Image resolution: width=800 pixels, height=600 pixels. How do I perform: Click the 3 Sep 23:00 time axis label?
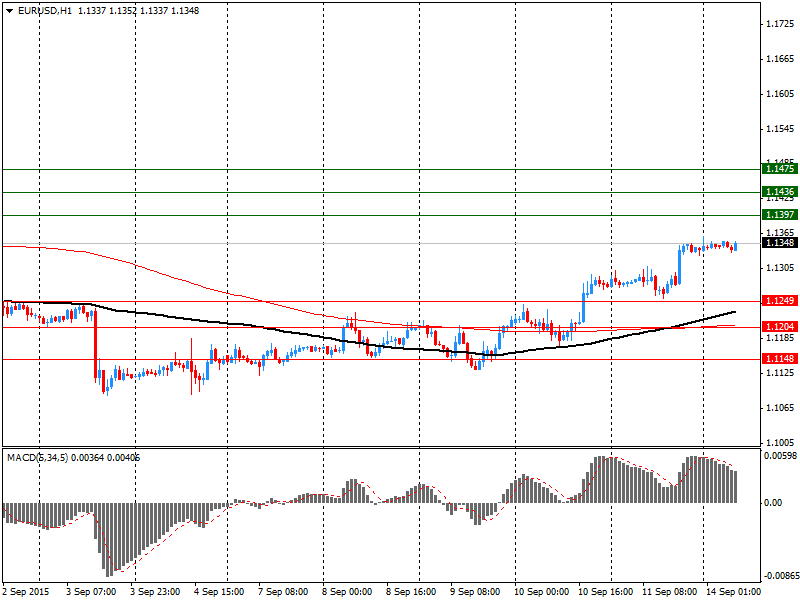pyautogui.click(x=155, y=592)
